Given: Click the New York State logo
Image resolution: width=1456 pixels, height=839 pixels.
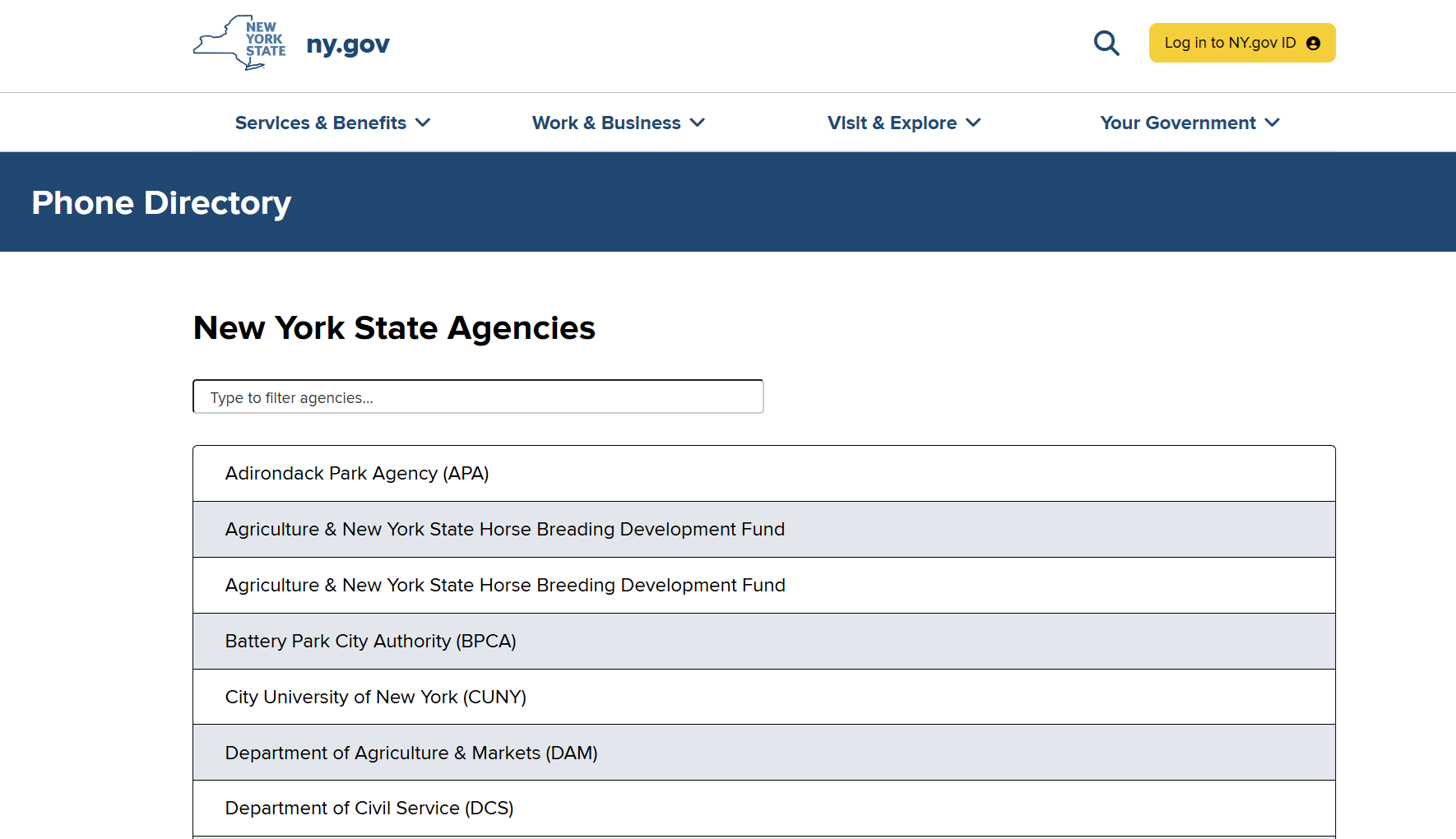Looking at the screenshot, I should pos(239,43).
